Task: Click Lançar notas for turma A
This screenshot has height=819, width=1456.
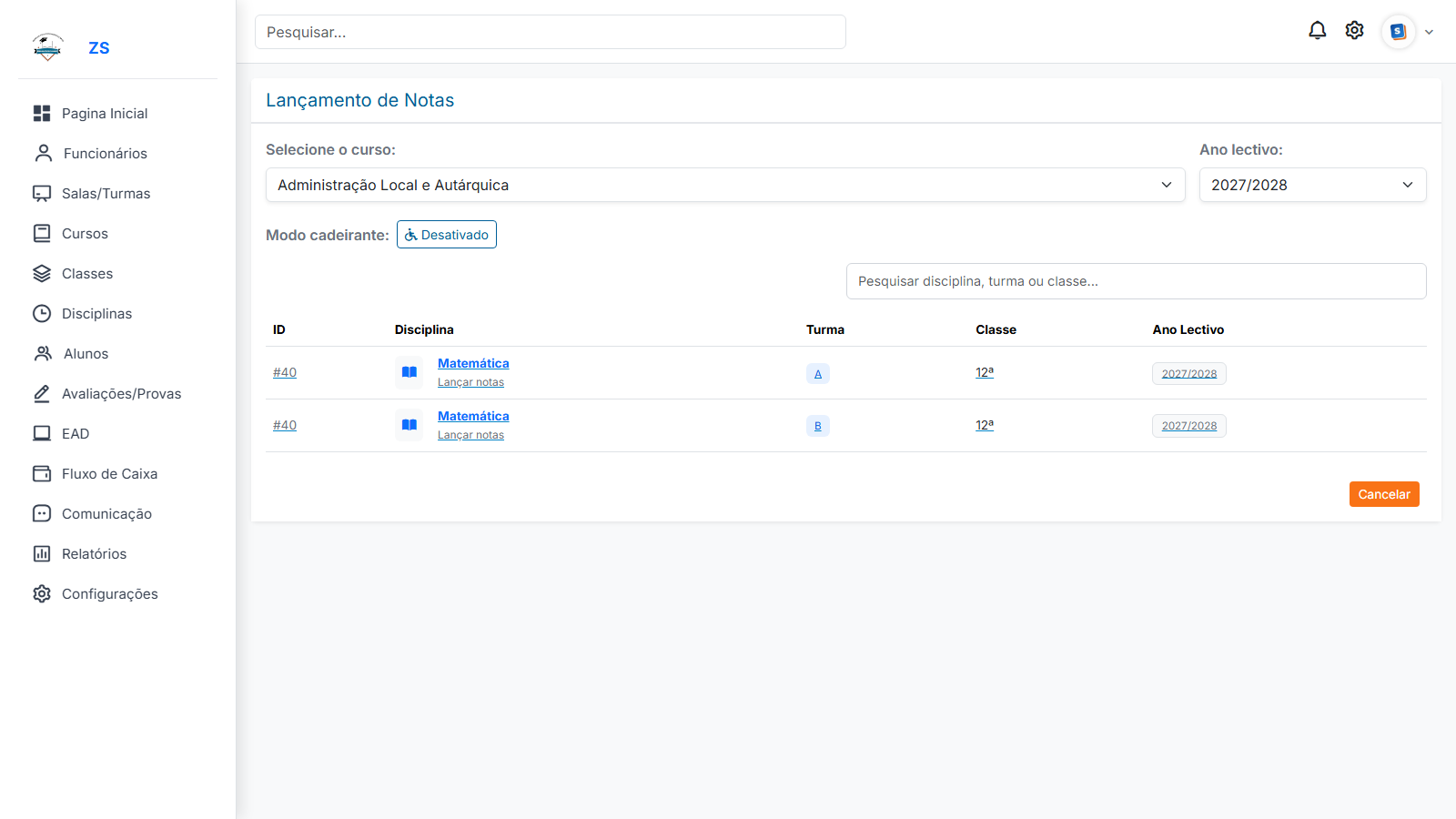Action: click(x=470, y=381)
